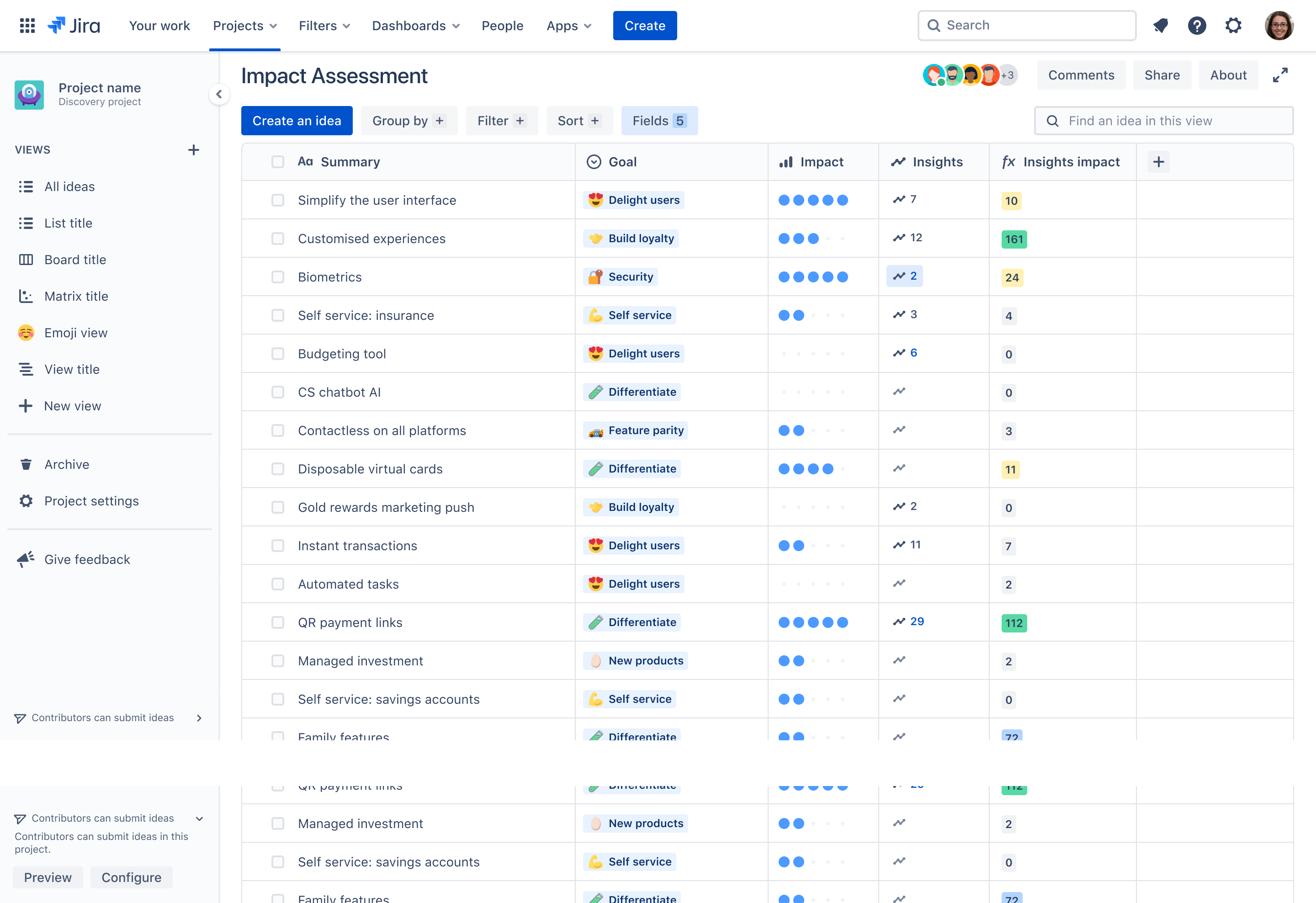Open the Share button
This screenshot has height=903, width=1316.
[x=1162, y=75]
